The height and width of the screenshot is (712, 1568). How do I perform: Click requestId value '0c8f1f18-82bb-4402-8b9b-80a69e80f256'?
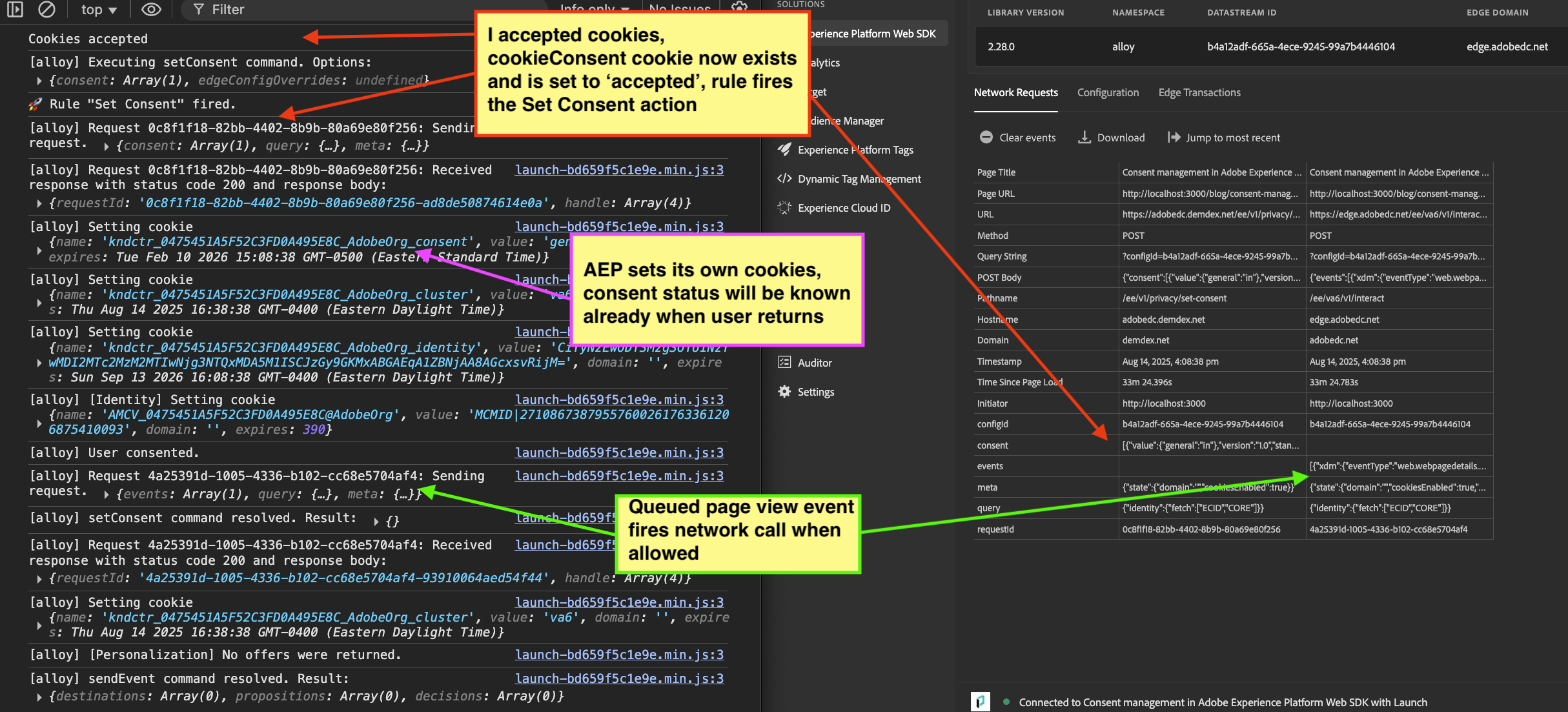tap(1201, 529)
